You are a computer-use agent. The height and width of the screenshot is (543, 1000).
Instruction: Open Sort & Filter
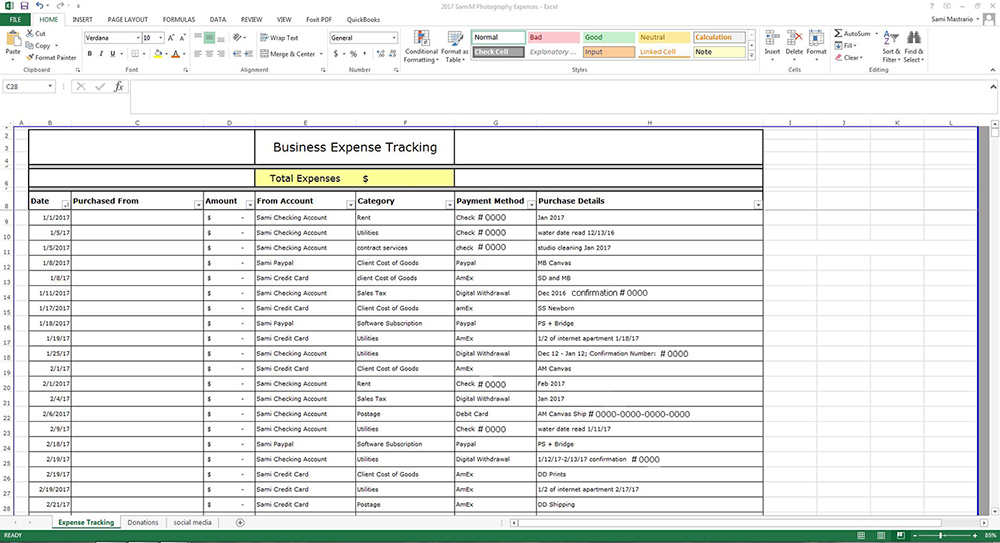tap(891, 47)
